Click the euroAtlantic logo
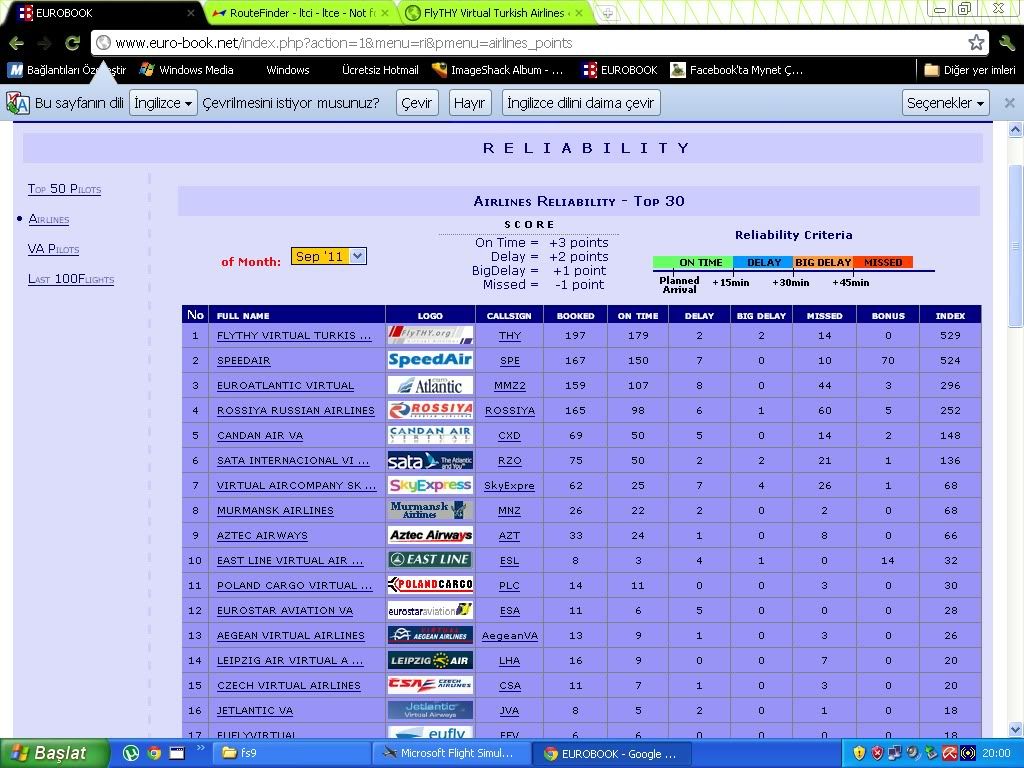The width and height of the screenshot is (1024, 768). click(x=430, y=385)
